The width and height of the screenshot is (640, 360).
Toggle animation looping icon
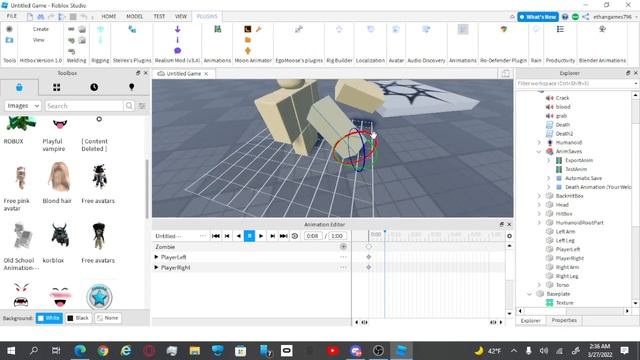tap(295, 236)
